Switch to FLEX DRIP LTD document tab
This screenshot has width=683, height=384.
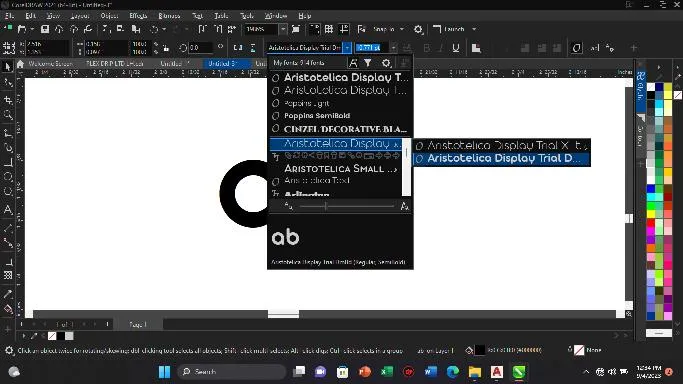click(x=115, y=64)
